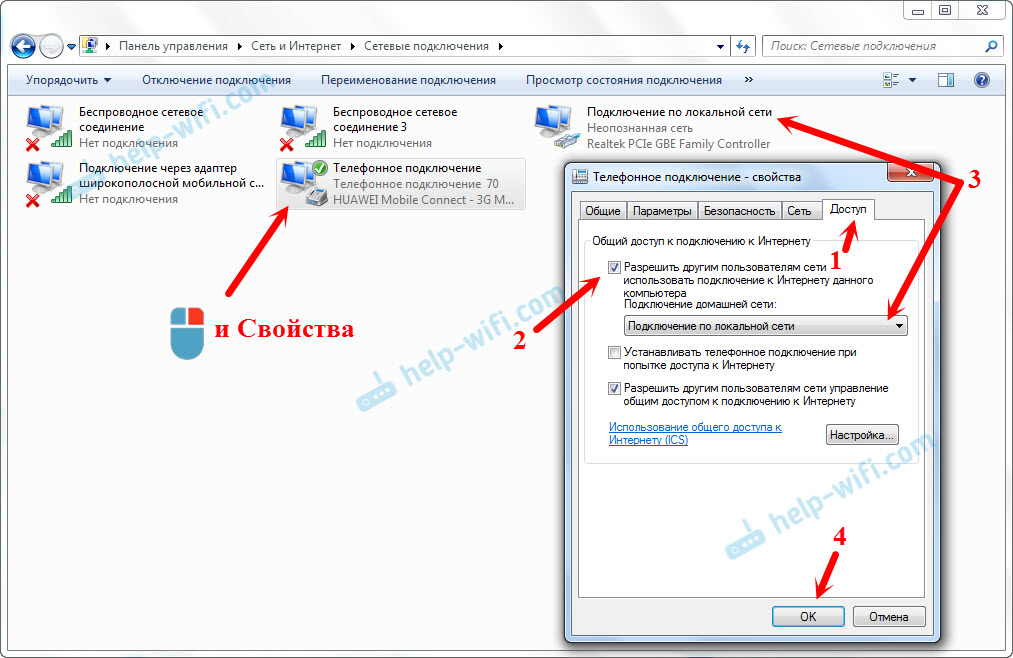Confirm dialog with OK button
Screen dimensions: 1013x658
click(808, 617)
